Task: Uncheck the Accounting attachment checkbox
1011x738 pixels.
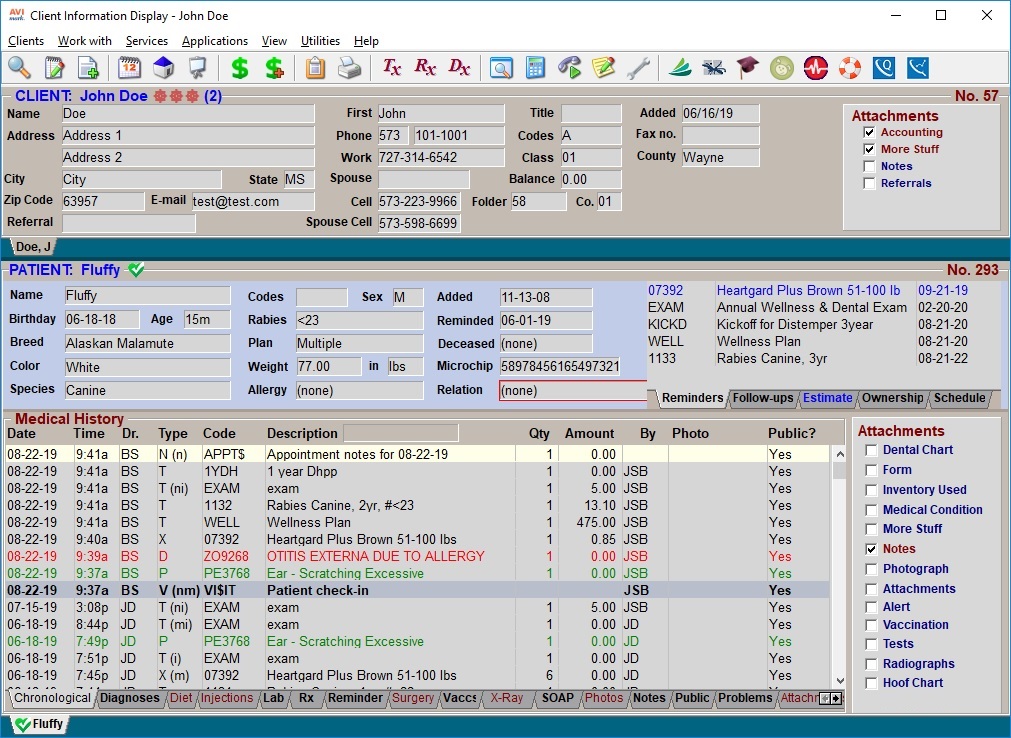Action: pos(868,132)
